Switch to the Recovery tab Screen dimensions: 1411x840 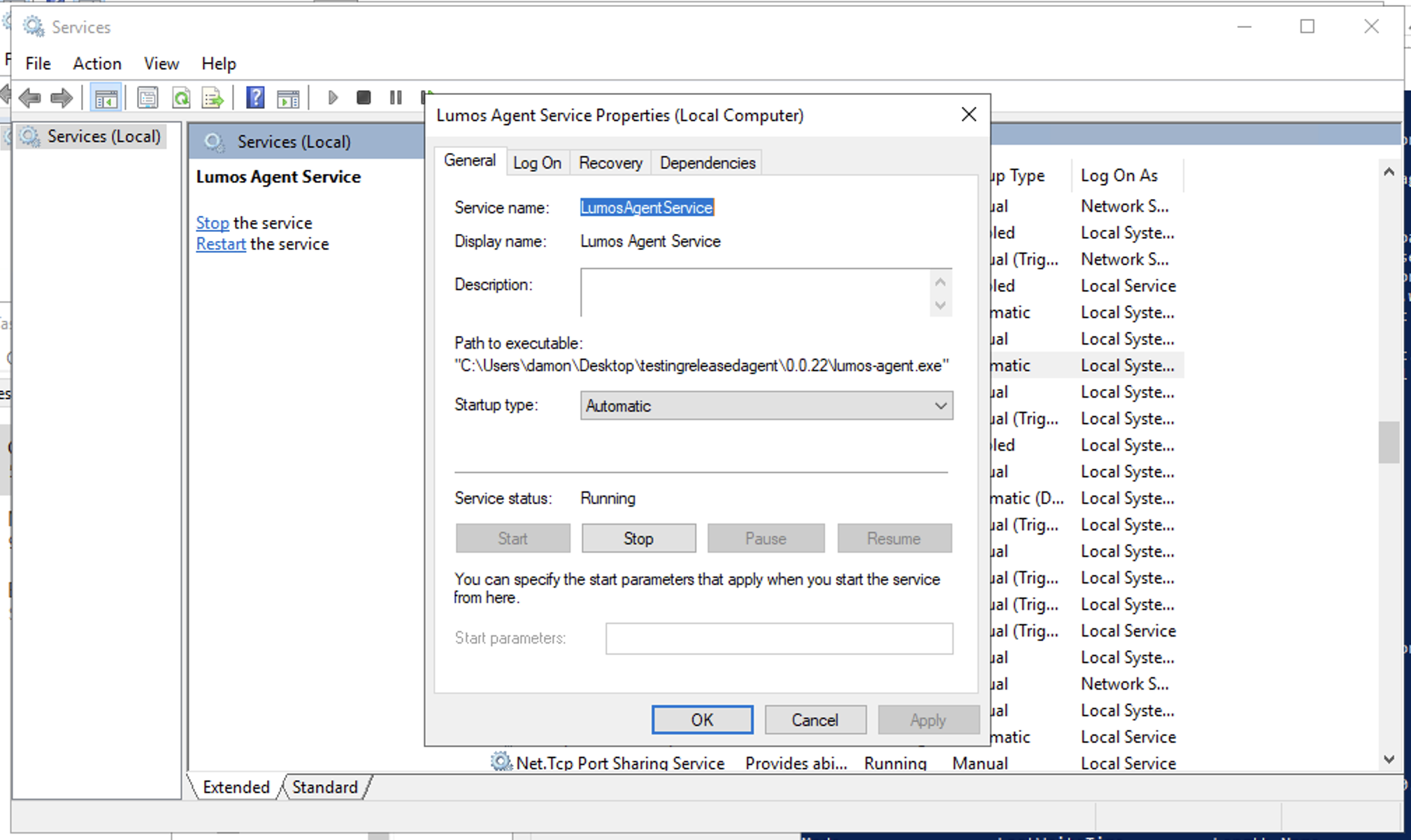(x=610, y=163)
